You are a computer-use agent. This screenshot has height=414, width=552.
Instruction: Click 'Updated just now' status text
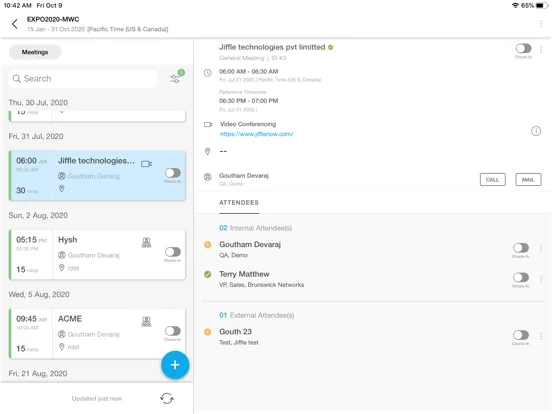97,399
